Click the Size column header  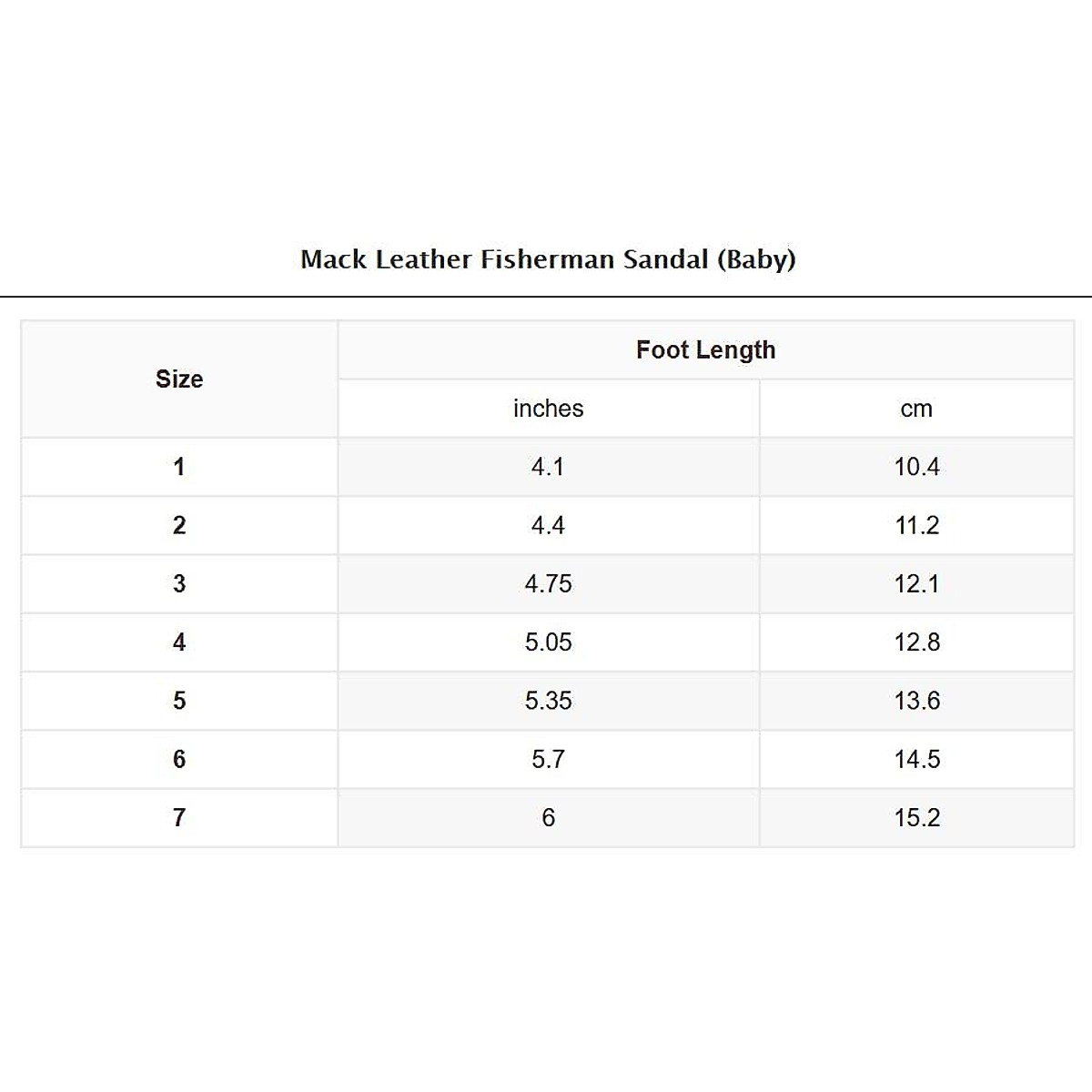tap(179, 379)
